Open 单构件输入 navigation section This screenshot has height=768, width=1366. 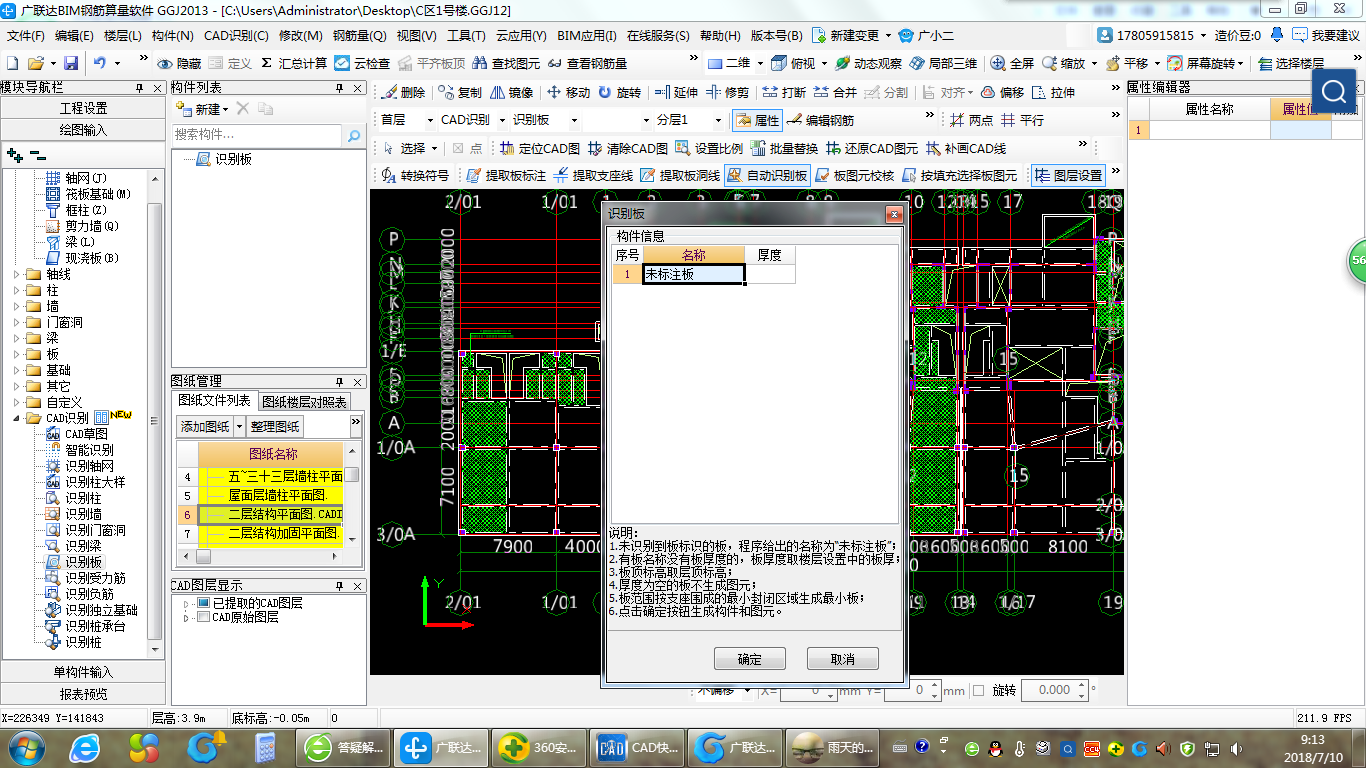(83, 672)
